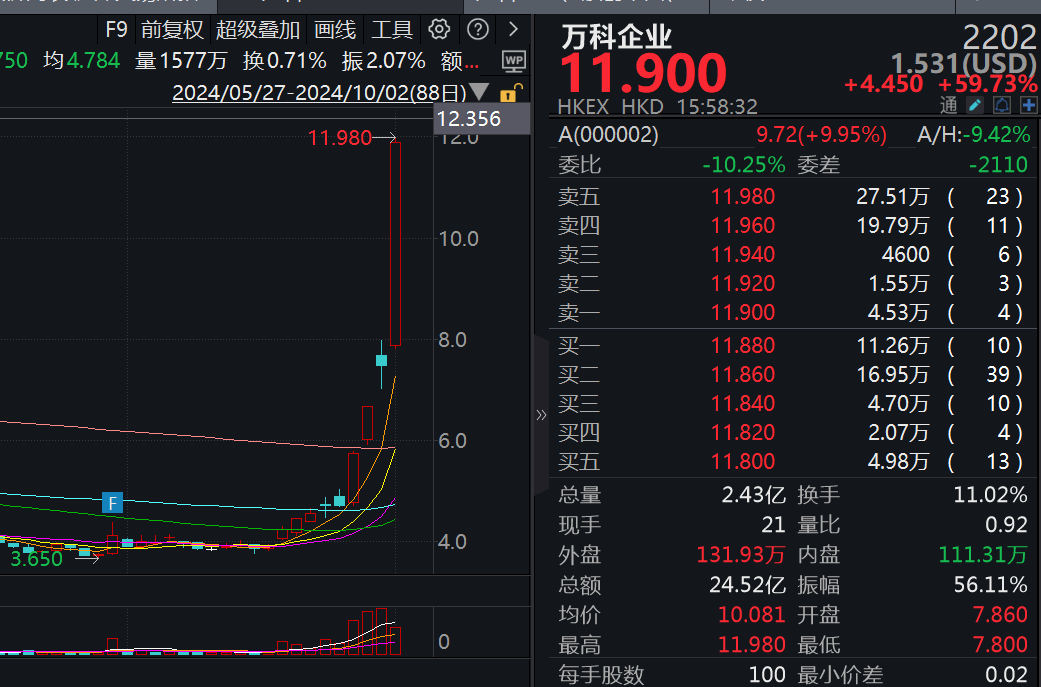Open the 工具 tools menu
Screen dimensions: 1041x687
coord(392,30)
